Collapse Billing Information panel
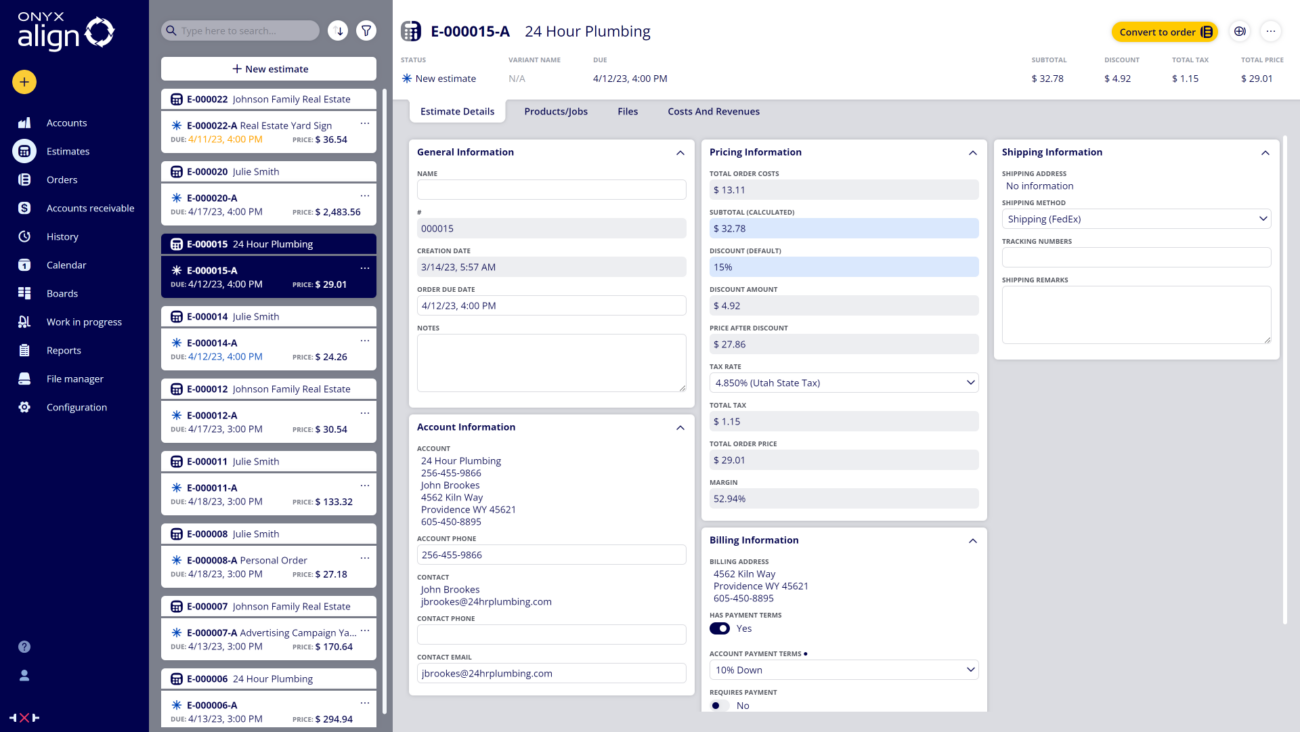Image resolution: width=1300 pixels, height=732 pixels. pyautogui.click(x=973, y=541)
